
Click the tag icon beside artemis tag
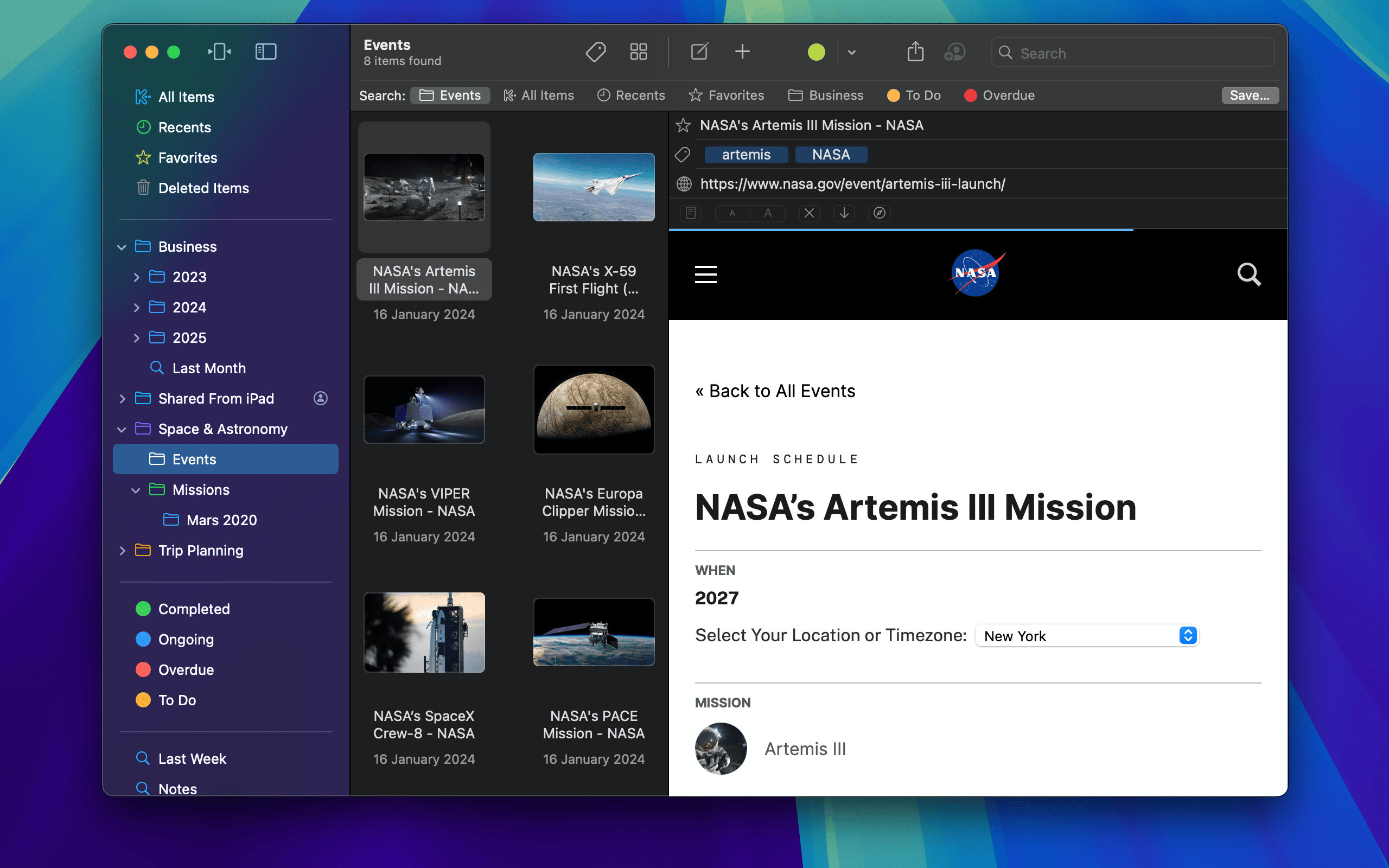click(x=683, y=155)
